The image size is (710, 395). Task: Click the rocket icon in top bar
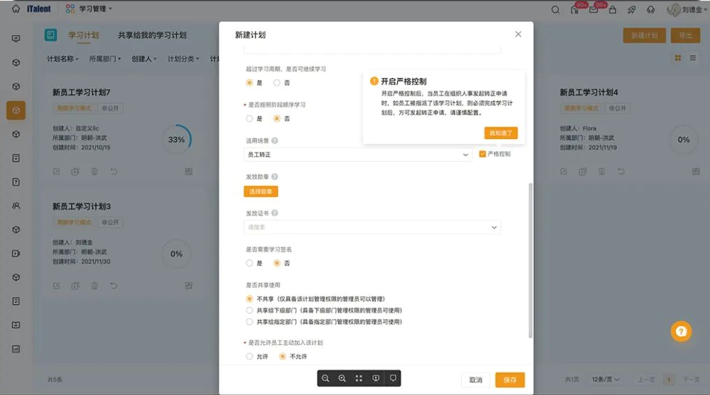coord(631,10)
